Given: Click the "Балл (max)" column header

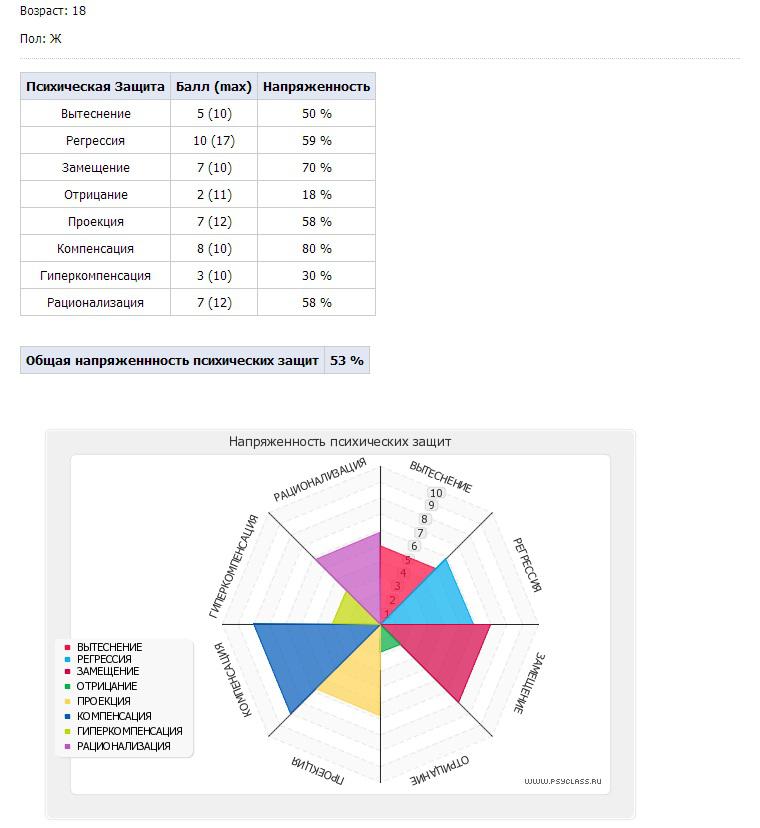Looking at the screenshot, I should tap(213, 86).
